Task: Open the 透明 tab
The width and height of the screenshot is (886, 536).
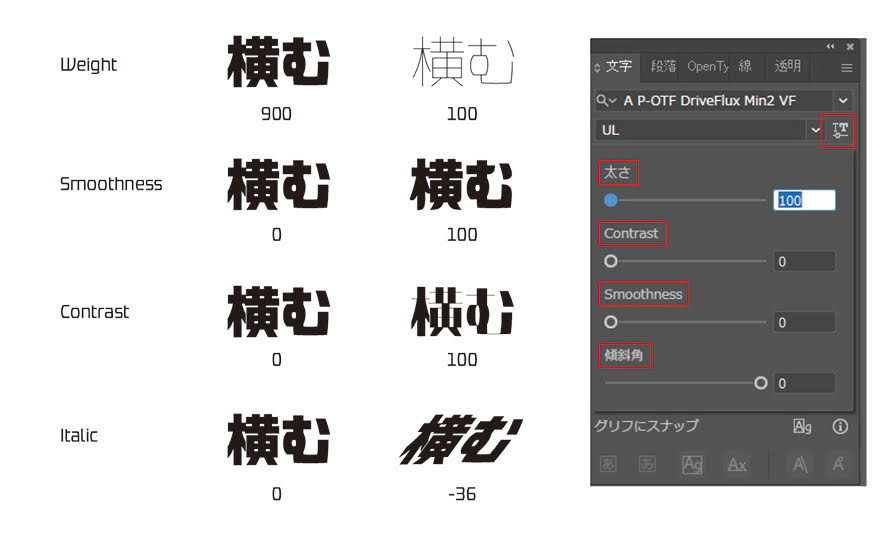Action: pyautogui.click(x=787, y=67)
